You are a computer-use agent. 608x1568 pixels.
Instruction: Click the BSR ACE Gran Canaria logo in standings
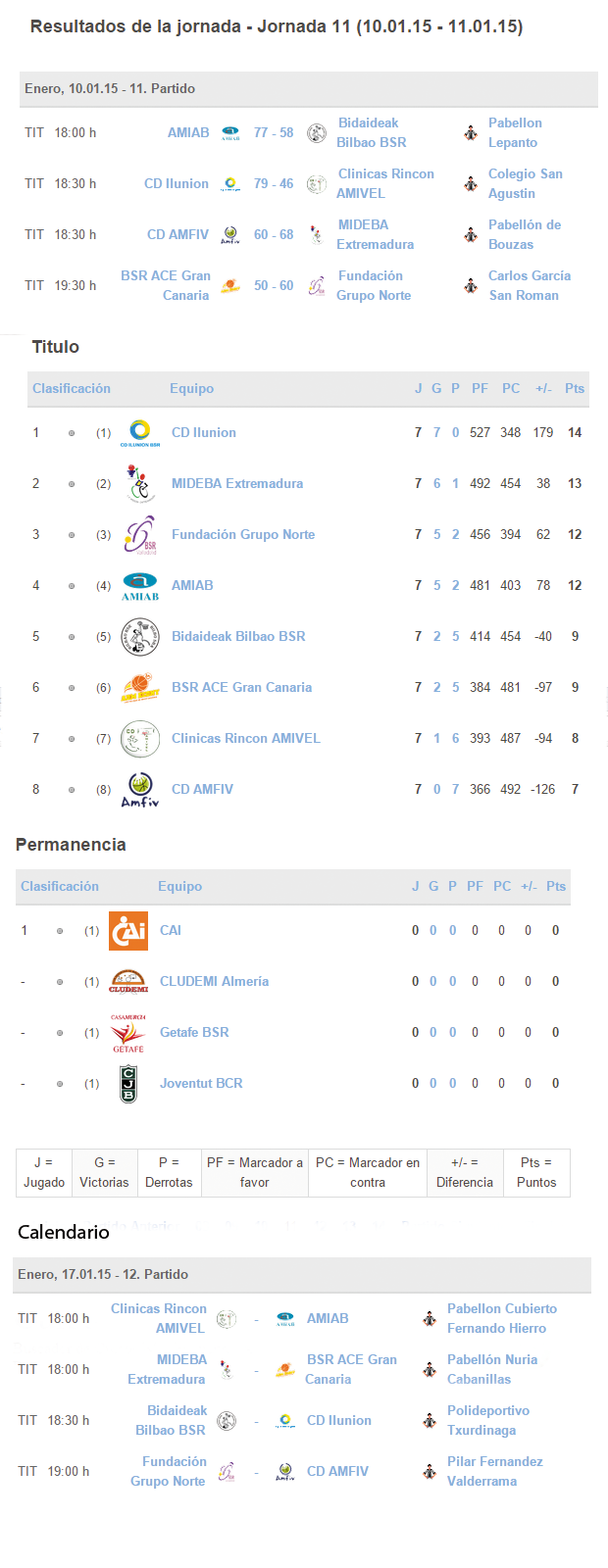140,688
